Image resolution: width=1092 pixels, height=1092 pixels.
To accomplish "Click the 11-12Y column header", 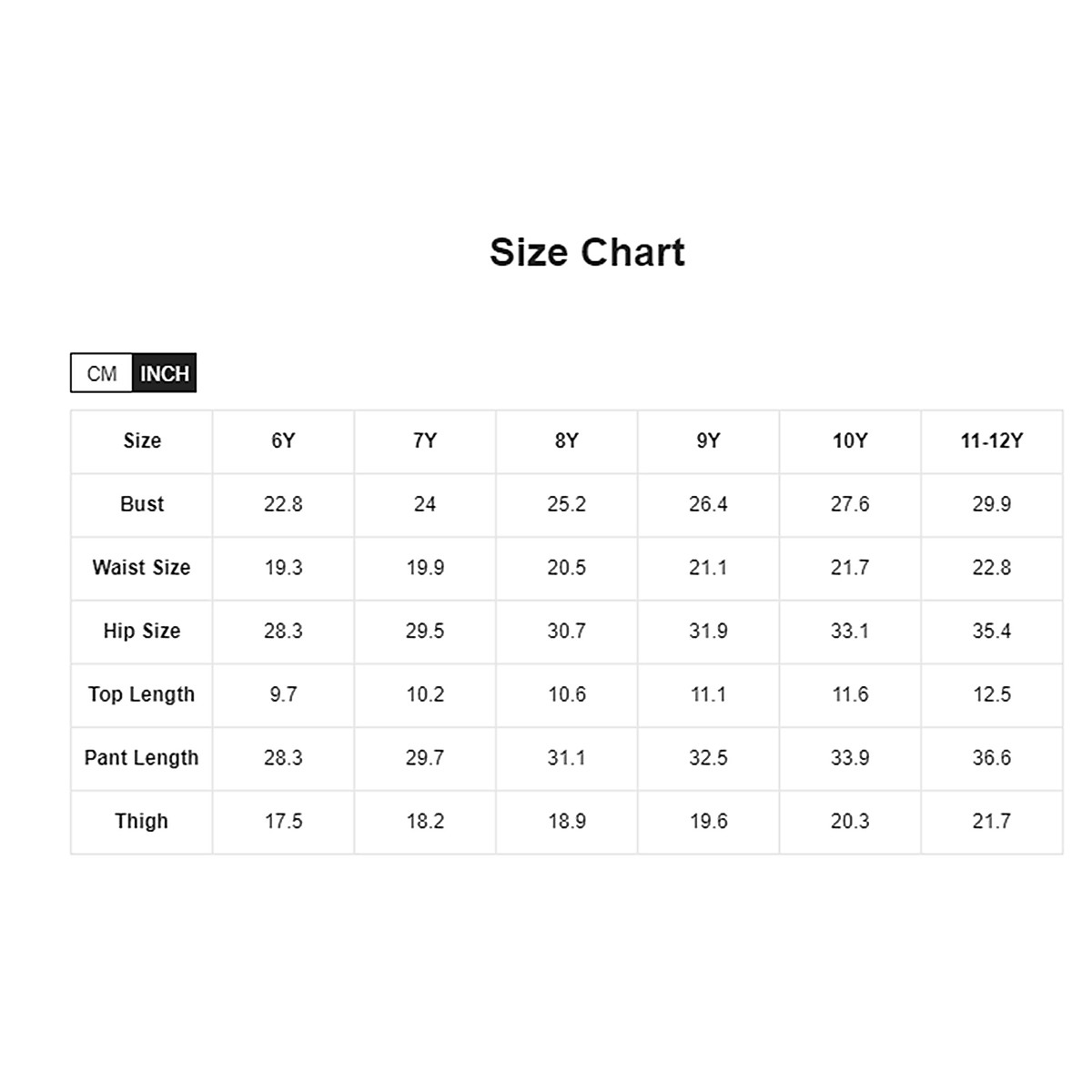I will click(x=991, y=441).
